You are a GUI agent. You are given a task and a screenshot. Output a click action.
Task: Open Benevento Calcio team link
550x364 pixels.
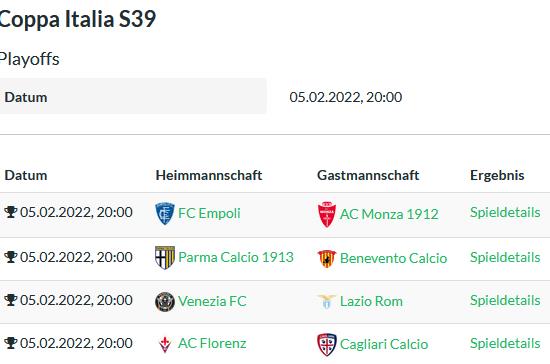393,258
